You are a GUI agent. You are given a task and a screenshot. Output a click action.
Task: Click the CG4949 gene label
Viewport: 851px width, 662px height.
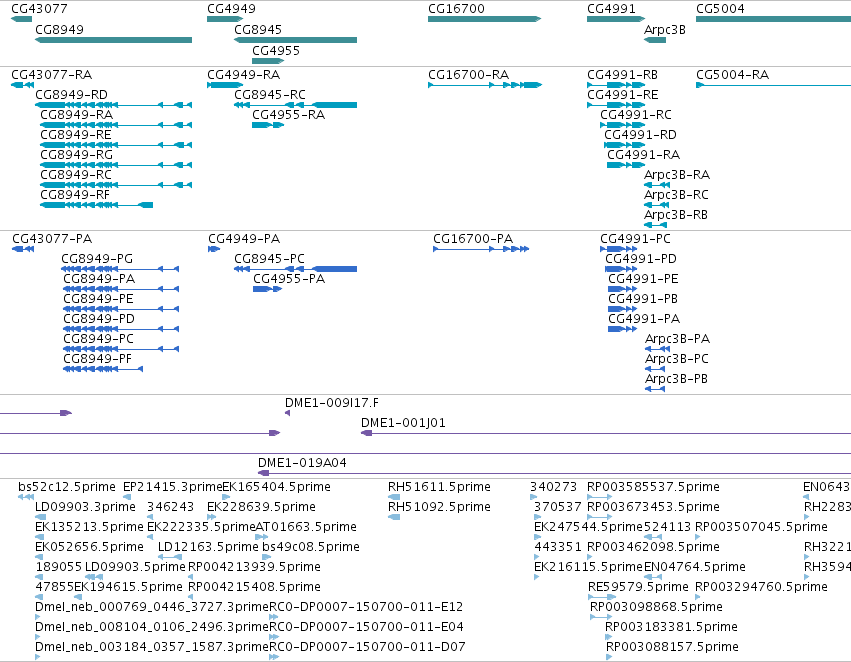231,9
